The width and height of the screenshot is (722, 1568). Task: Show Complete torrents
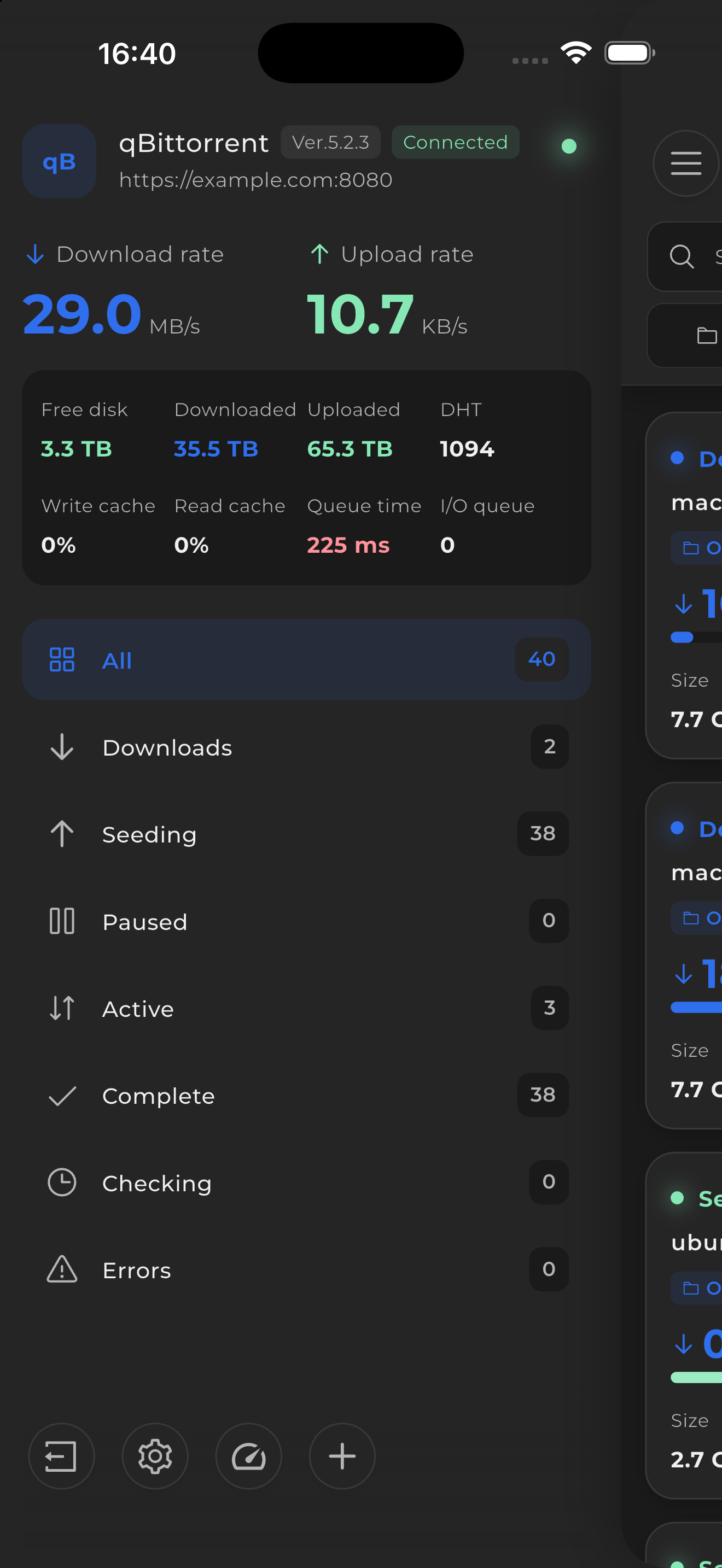pos(307,1095)
